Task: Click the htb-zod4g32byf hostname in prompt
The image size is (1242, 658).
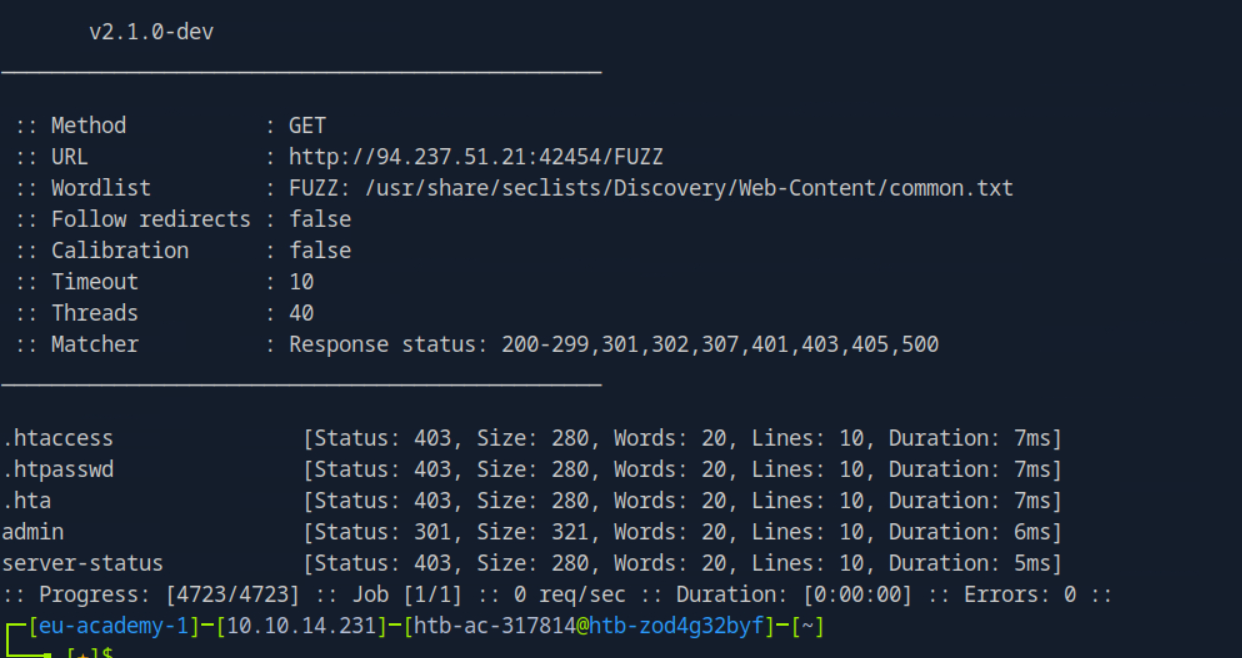Action: tap(677, 627)
